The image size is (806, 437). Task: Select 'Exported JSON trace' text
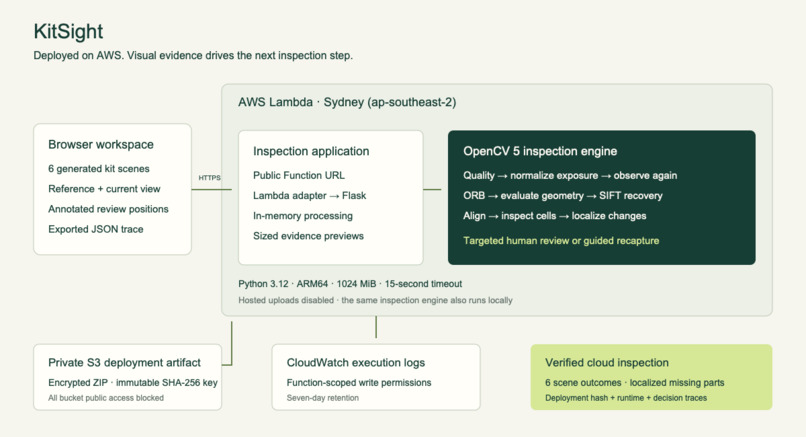click(x=96, y=229)
